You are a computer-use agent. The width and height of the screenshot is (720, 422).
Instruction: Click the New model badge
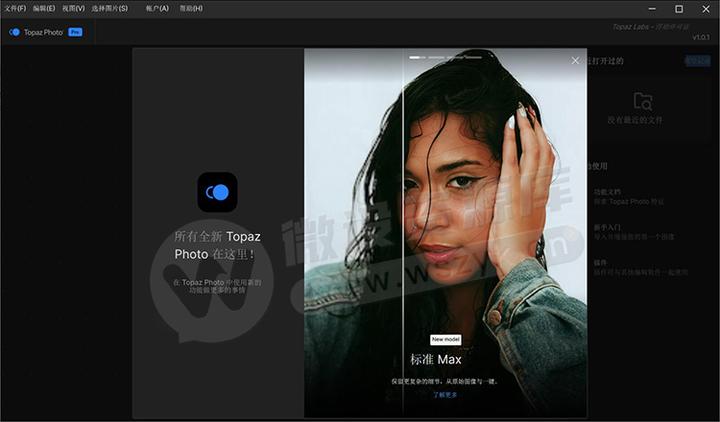point(445,339)
